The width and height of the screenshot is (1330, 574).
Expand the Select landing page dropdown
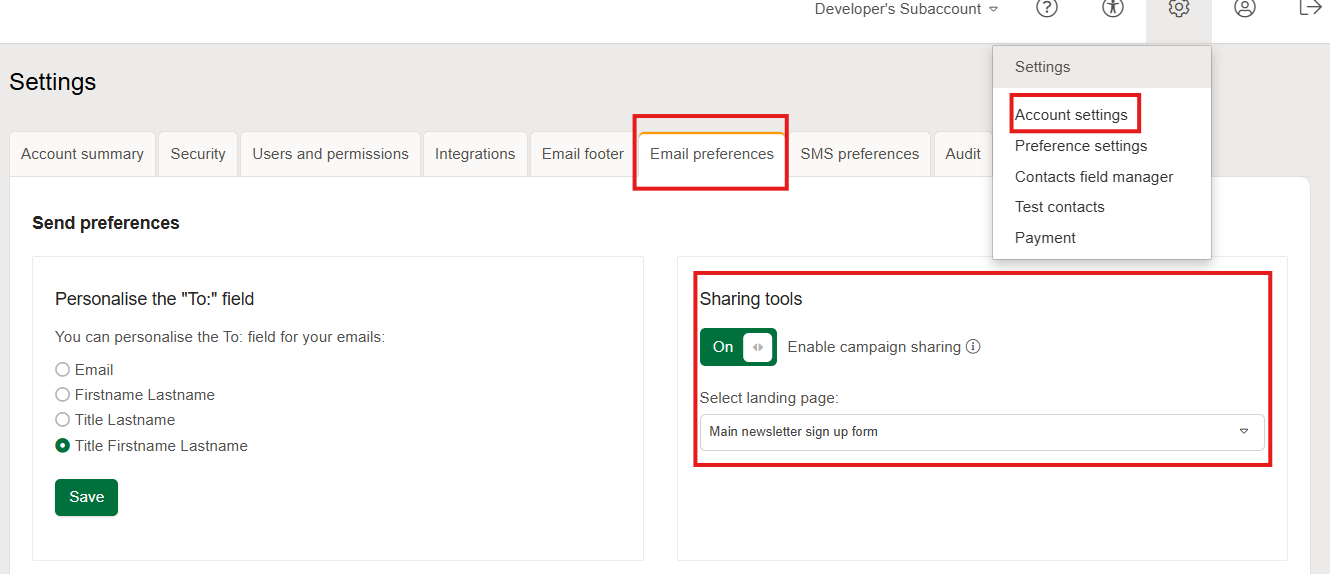982,432
